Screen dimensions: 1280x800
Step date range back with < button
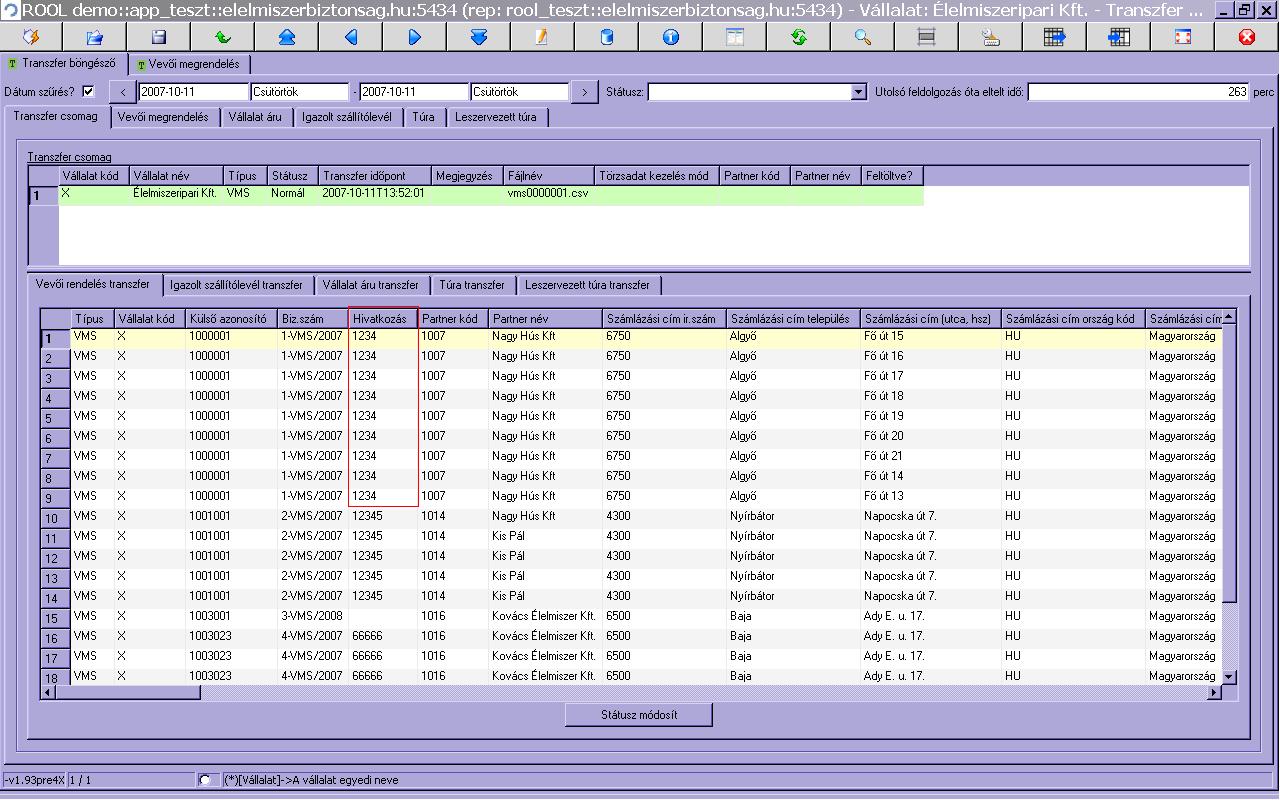click(123, 92)
